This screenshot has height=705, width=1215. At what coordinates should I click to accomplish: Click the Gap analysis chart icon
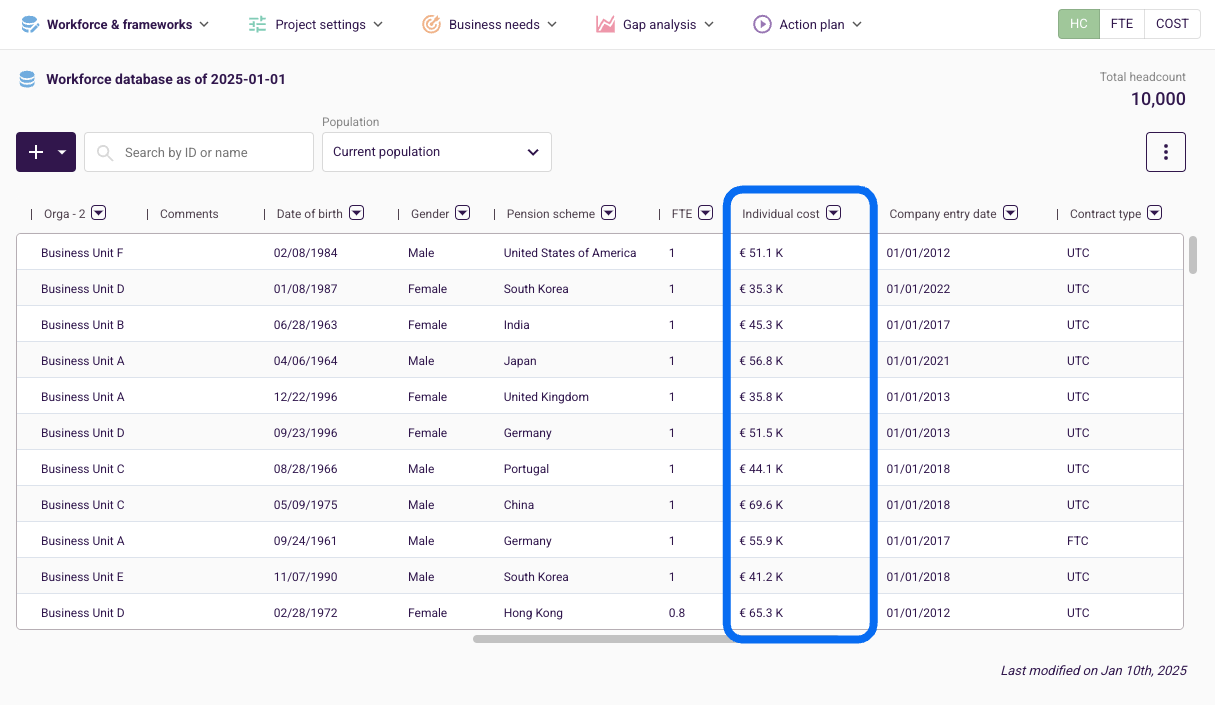(605, 24)
